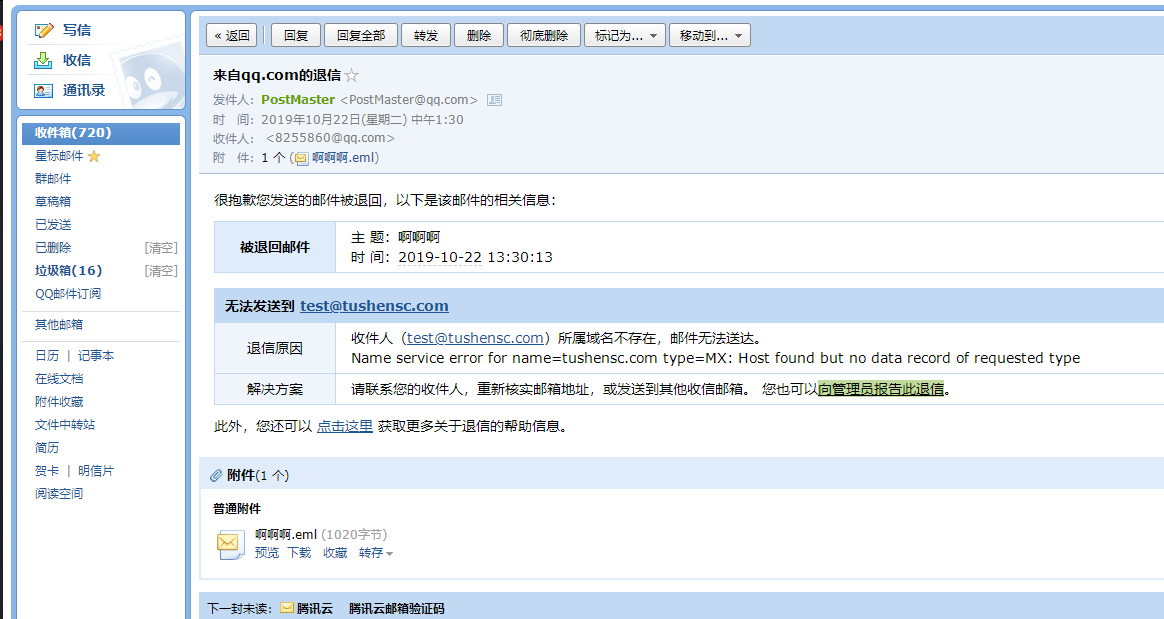Open 其他邮箱 in sidebar
The width and height of the screenshot is (1164, 619).
[x=59, y=325]
